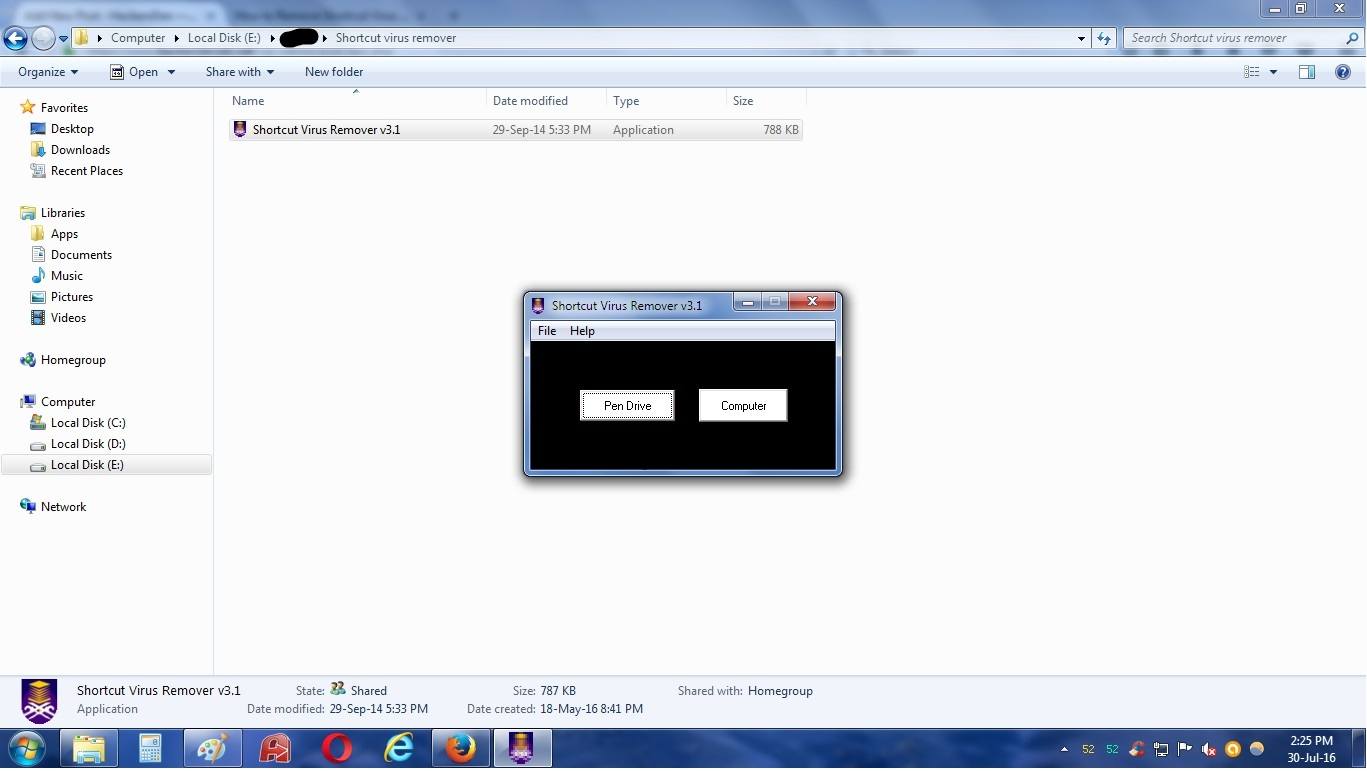The height and width of the screenshot is (771, 1367).
Task: Open the Organize dropdown menu
Action: 46,71
